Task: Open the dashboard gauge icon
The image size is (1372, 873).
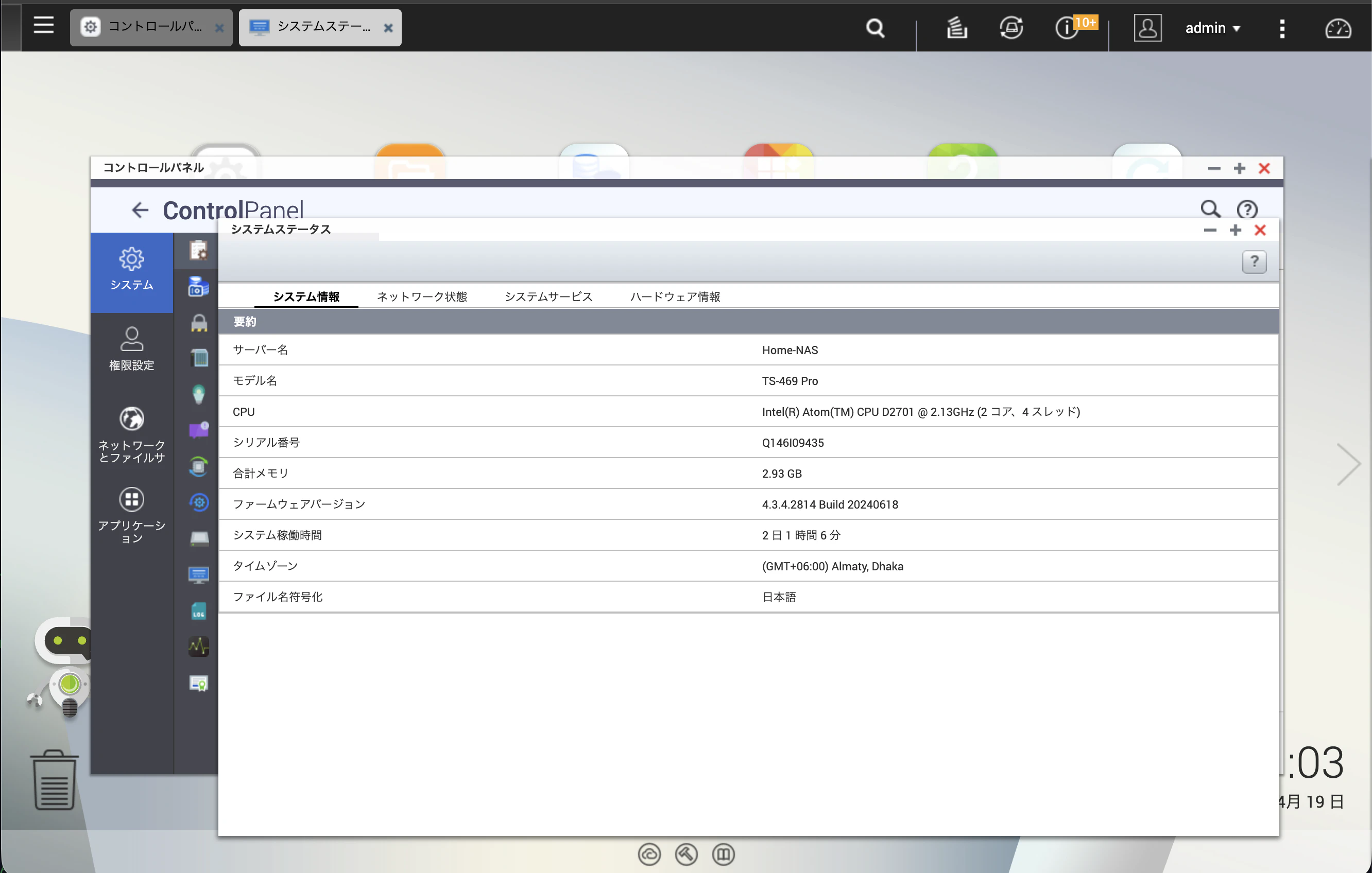Action: click(1337, 28)
